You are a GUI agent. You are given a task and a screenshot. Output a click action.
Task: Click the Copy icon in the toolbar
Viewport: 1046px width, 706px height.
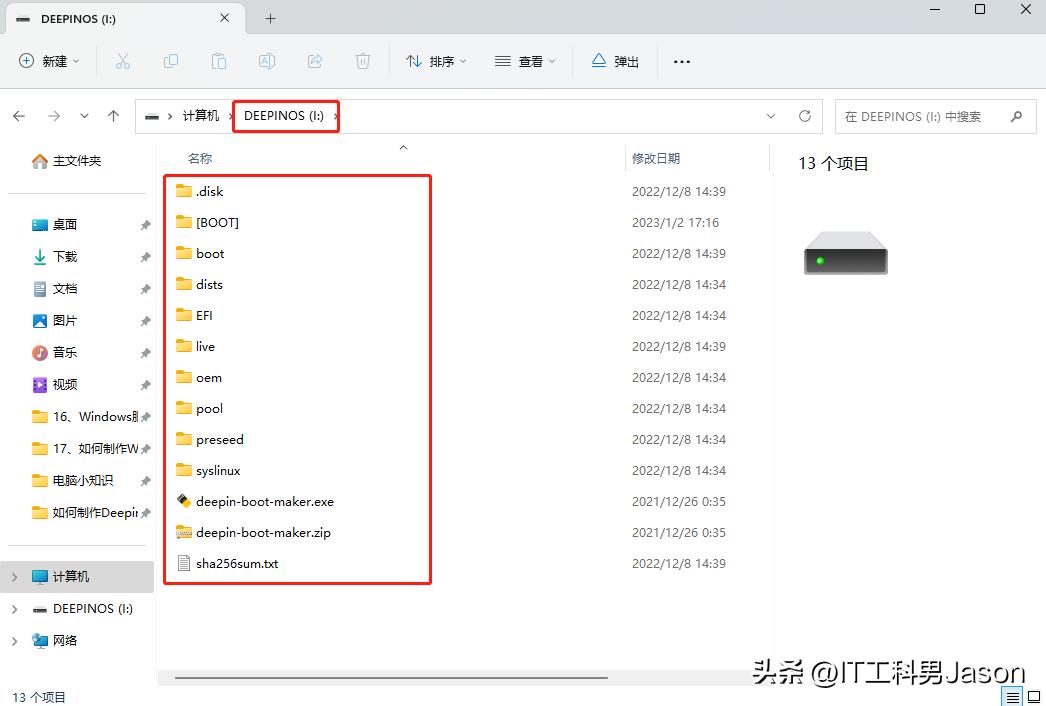pos(171,61)
